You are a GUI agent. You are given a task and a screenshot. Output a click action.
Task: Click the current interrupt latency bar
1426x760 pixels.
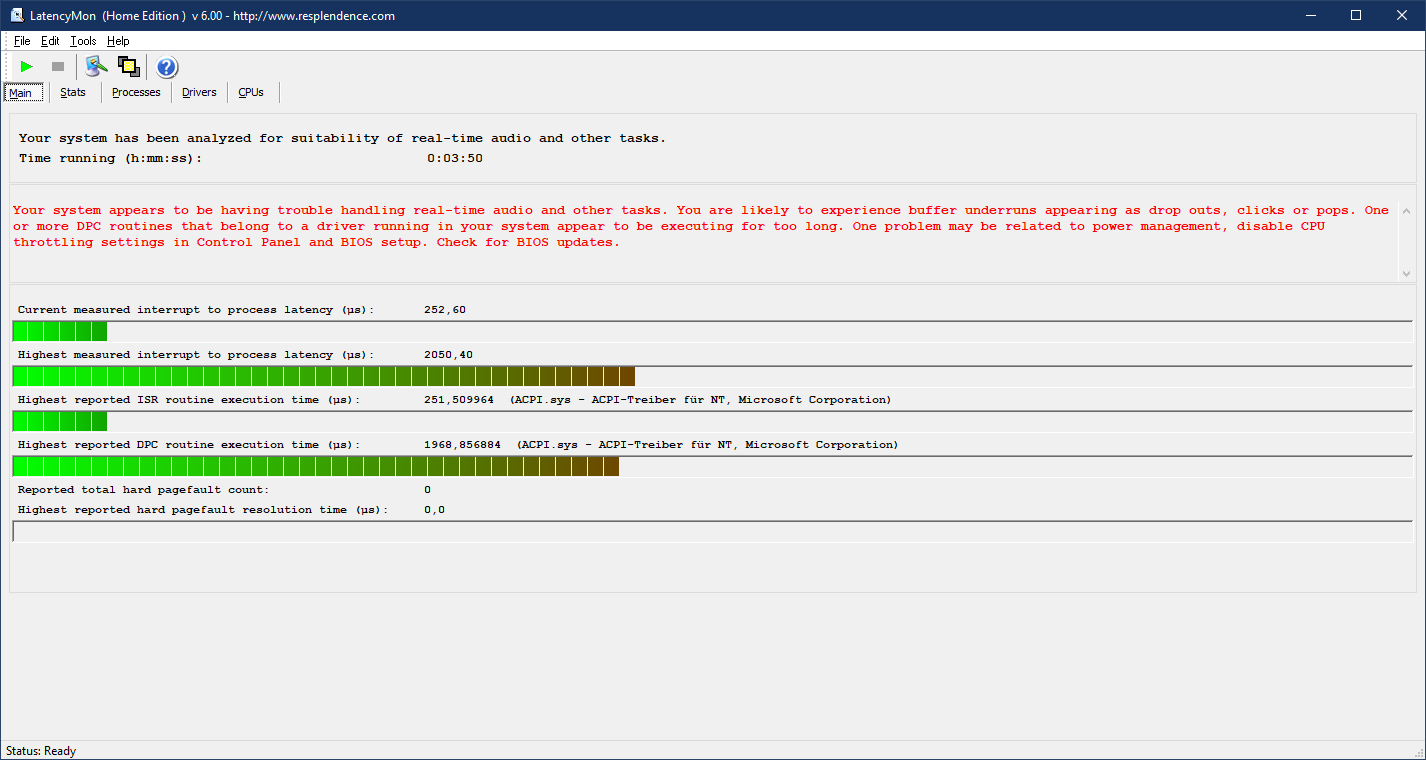tap(713, 331)
